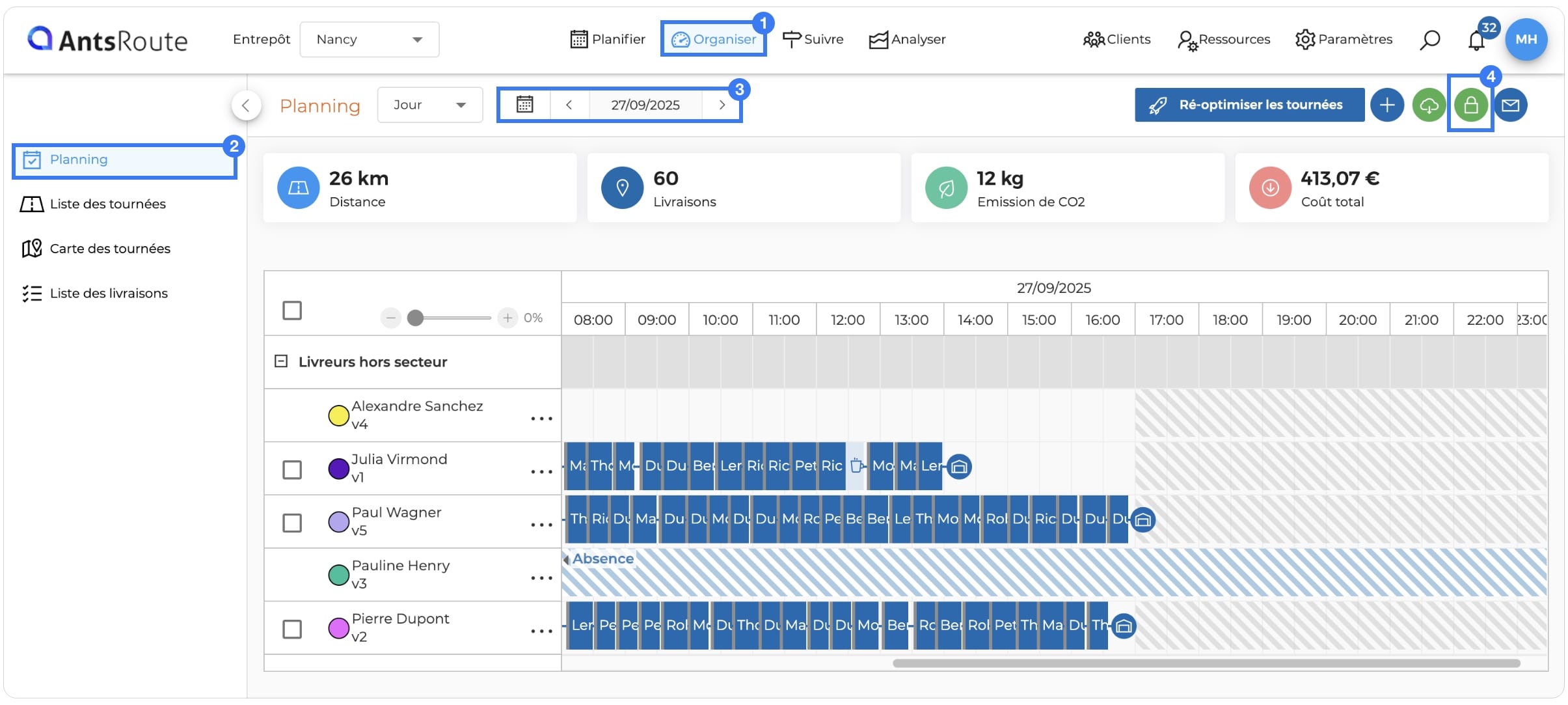Click depot icon at end of Julia Virmond's route
The height and width of the screenshot is (705, 1568).
959,467
